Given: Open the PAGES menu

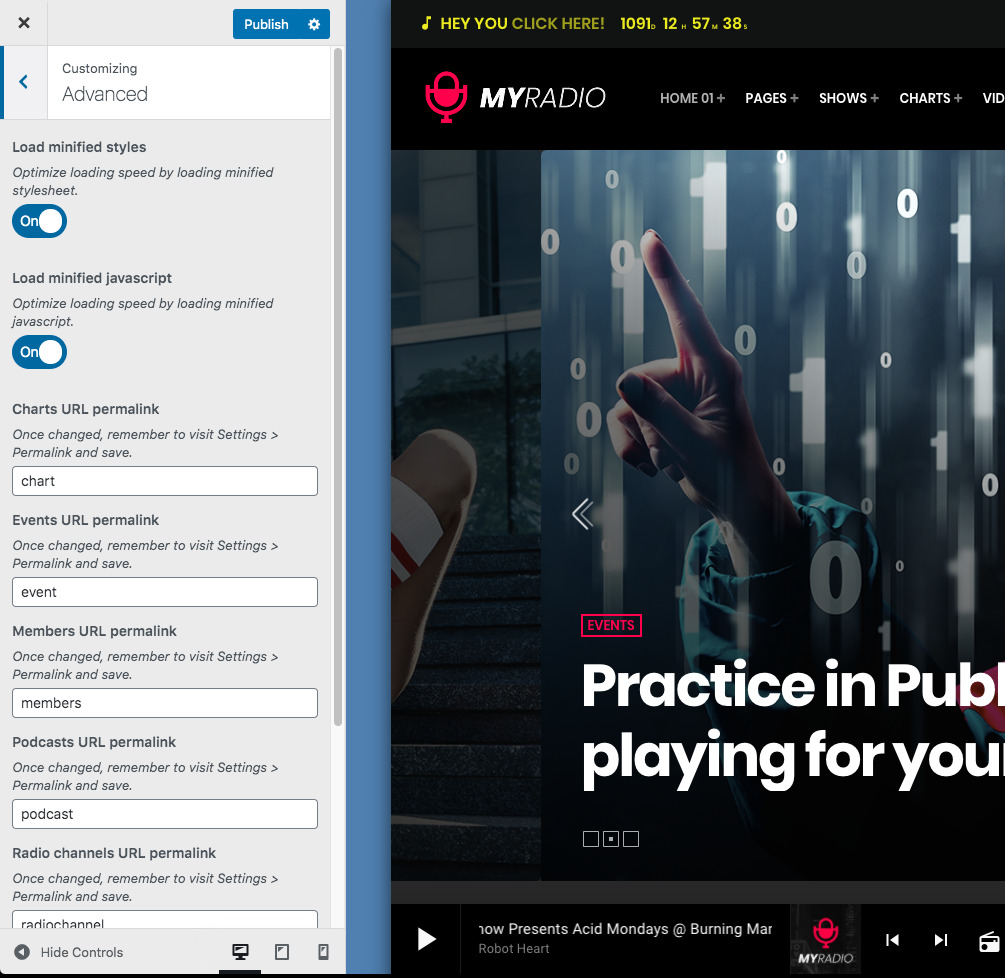Looking at the screenshot, I should point(765,98).
